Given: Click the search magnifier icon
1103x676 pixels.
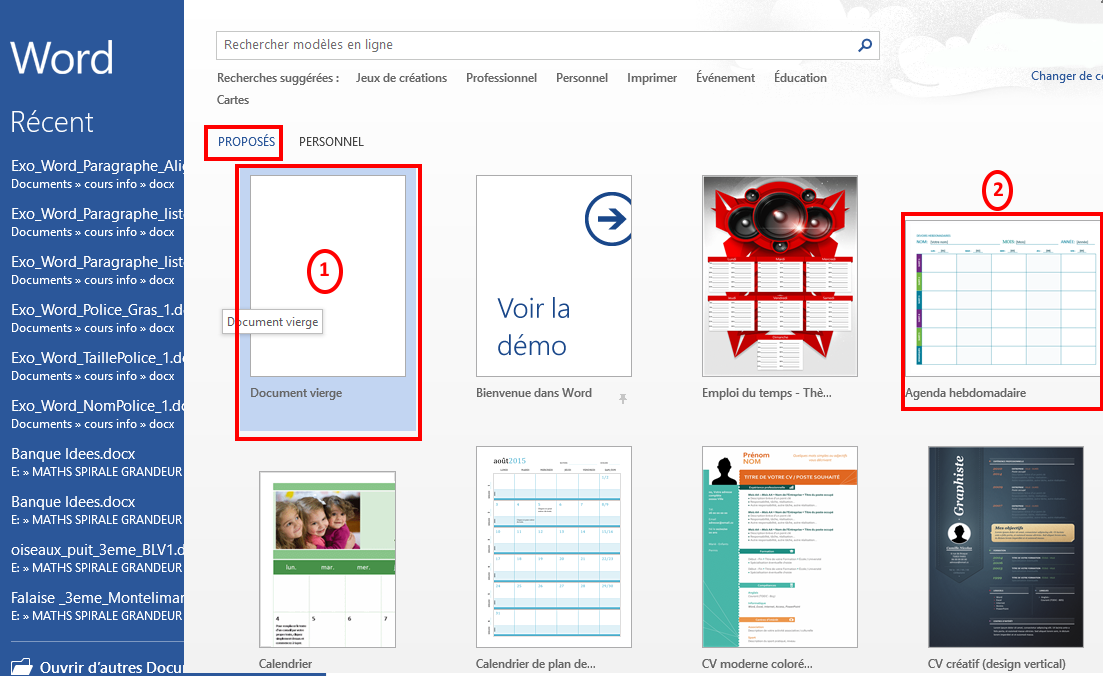Looking at the screenshot, I should coord(865,45).
